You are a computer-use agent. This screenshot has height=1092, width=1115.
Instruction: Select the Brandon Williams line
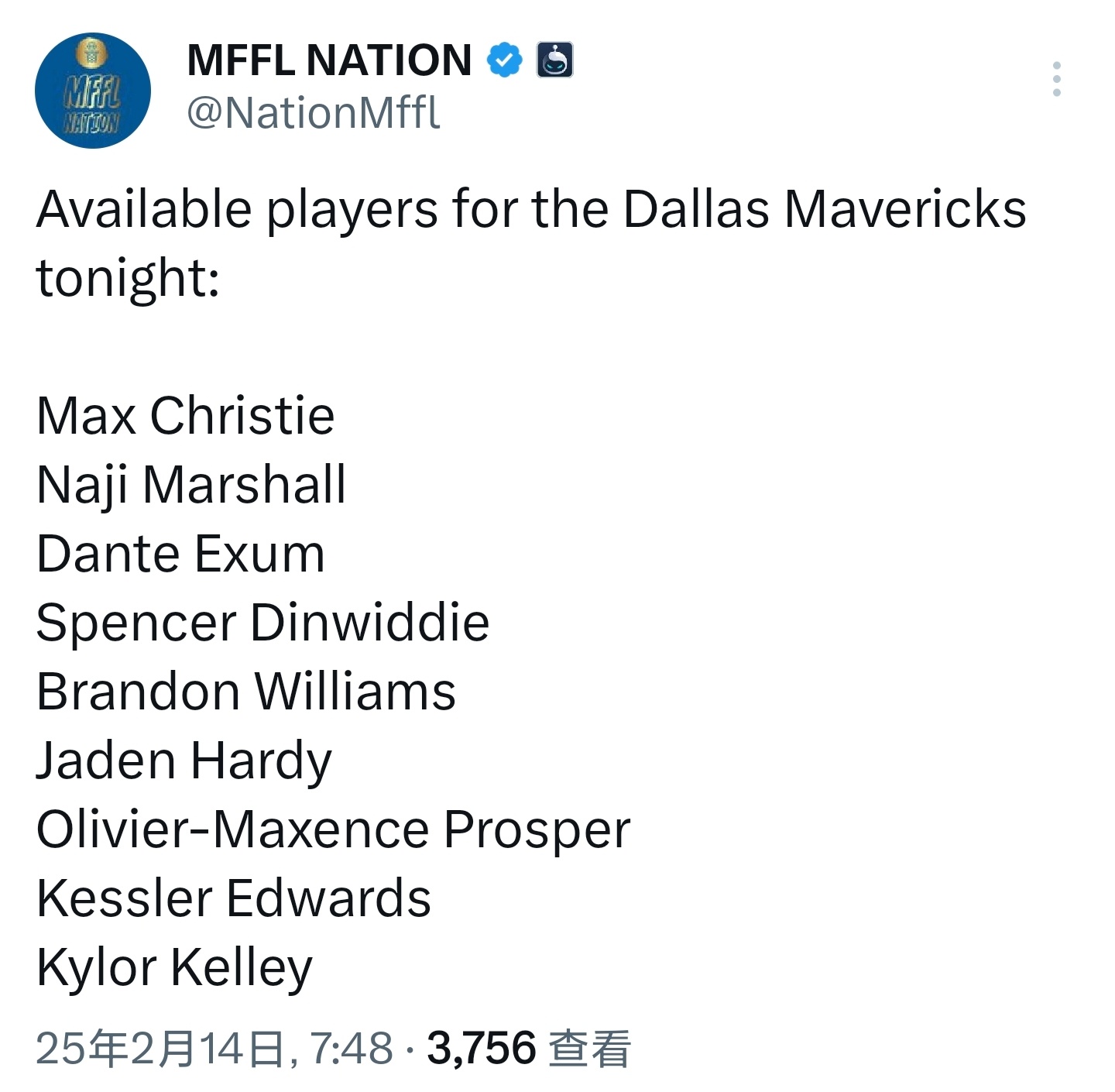[246, 692]
